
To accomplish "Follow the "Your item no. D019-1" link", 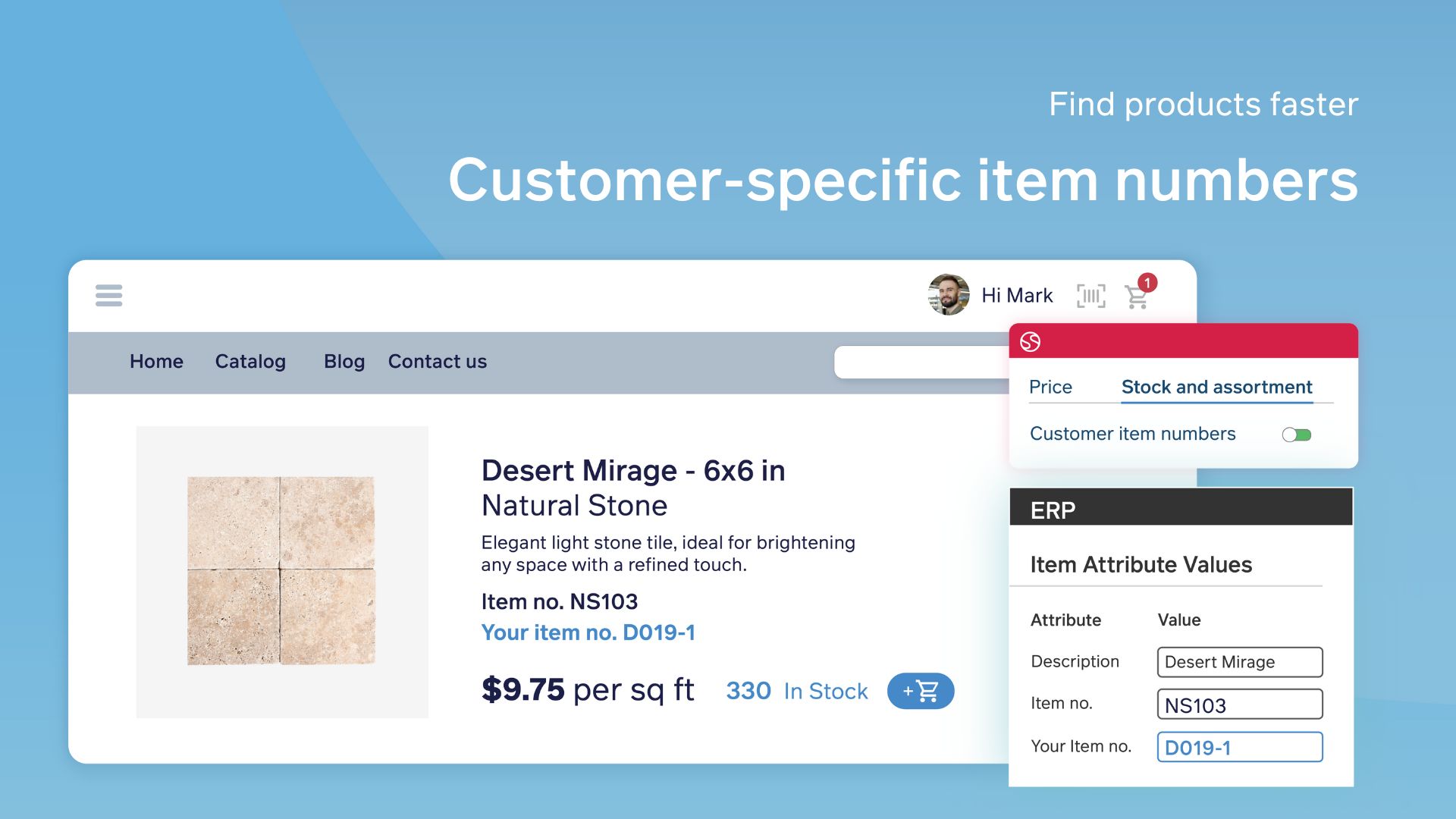I will click(589, 632).
